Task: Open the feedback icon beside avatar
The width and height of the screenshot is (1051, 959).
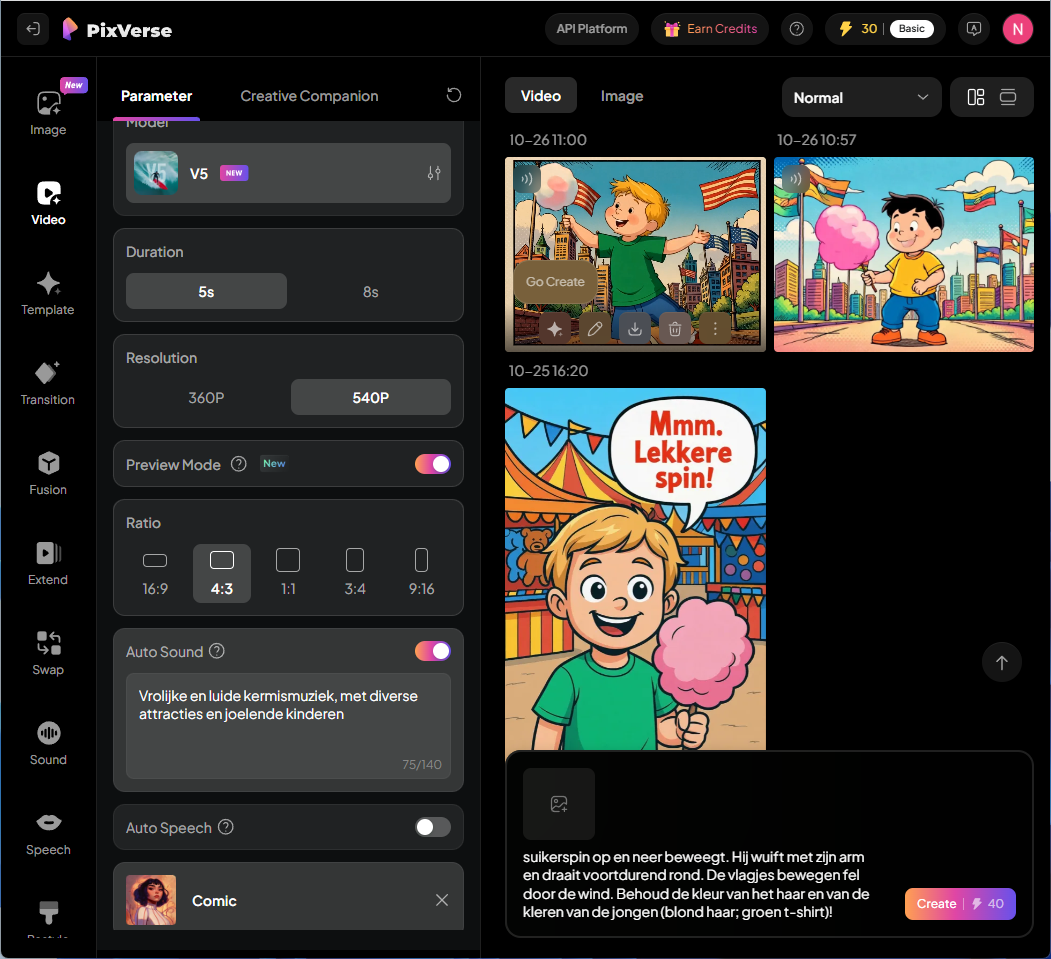Action: (x=973, y=29)
